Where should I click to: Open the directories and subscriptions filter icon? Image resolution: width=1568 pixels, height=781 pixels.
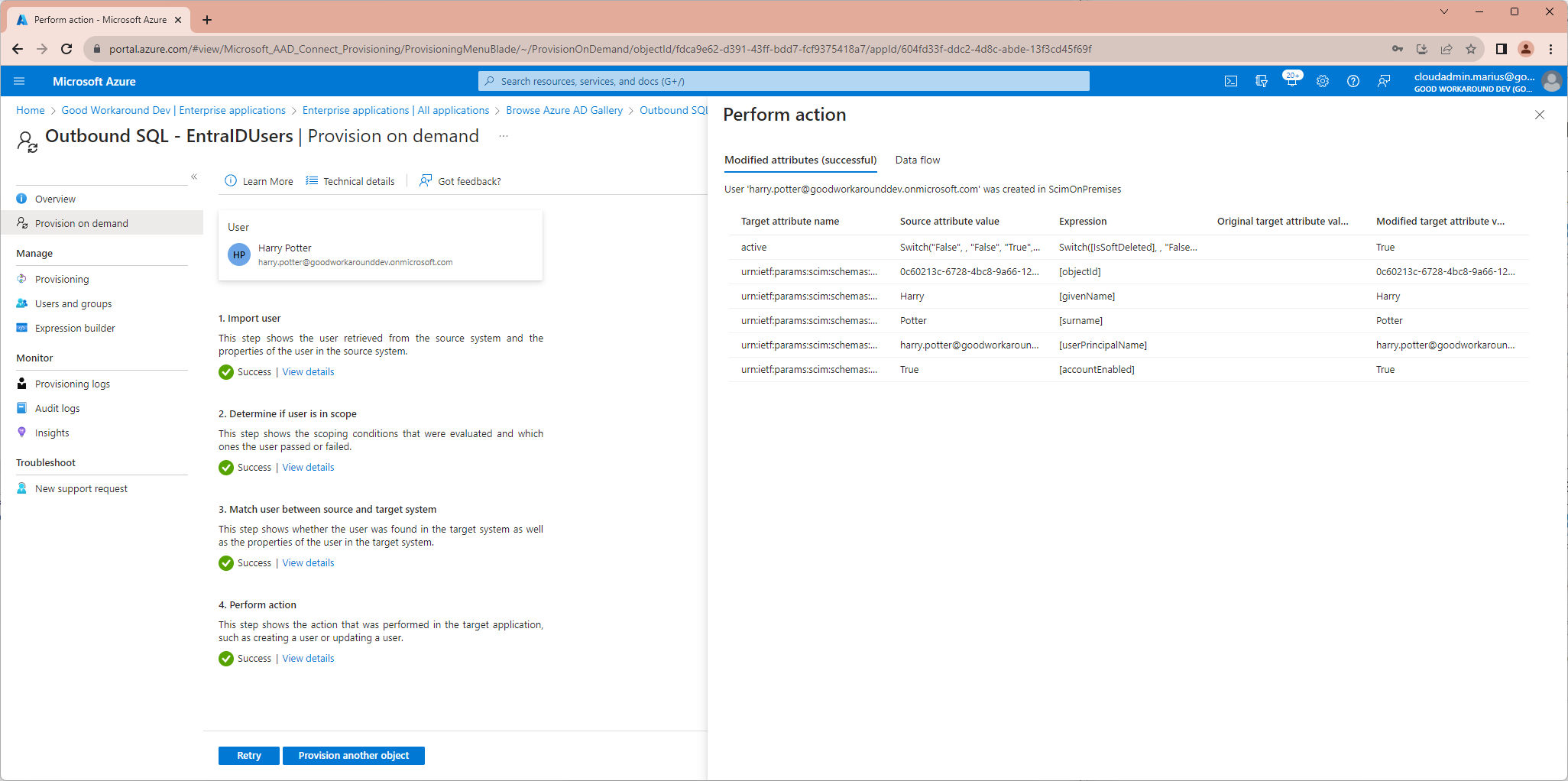click(x=1261, y=81)
